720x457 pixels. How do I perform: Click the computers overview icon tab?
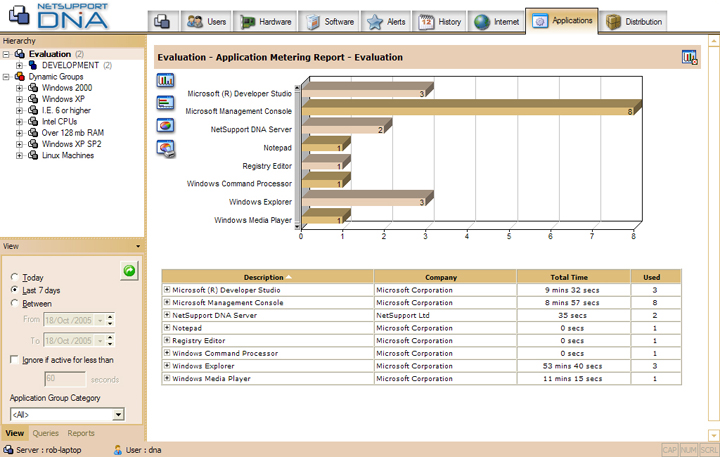click(x=163, y=22)
